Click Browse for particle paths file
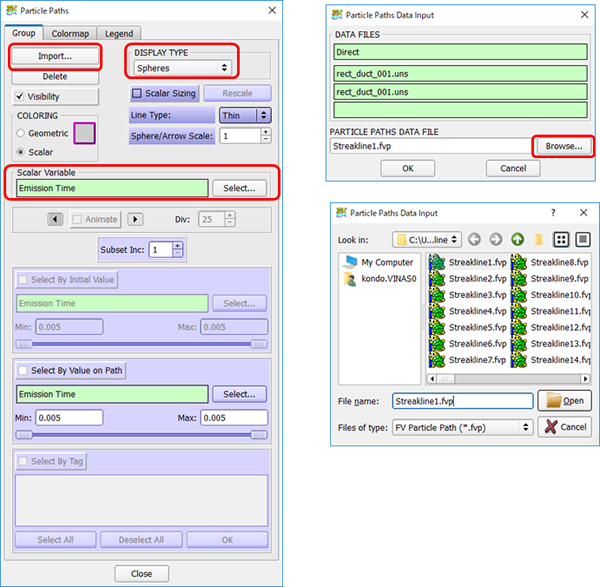The height and width of the screenshot is (587, 600). pyautogui.click(x=564, y=145)
